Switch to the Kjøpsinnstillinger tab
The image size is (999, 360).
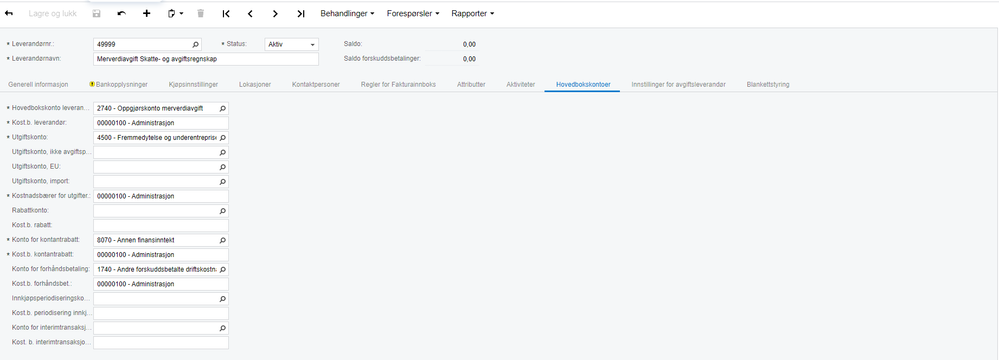pos(194,84)
